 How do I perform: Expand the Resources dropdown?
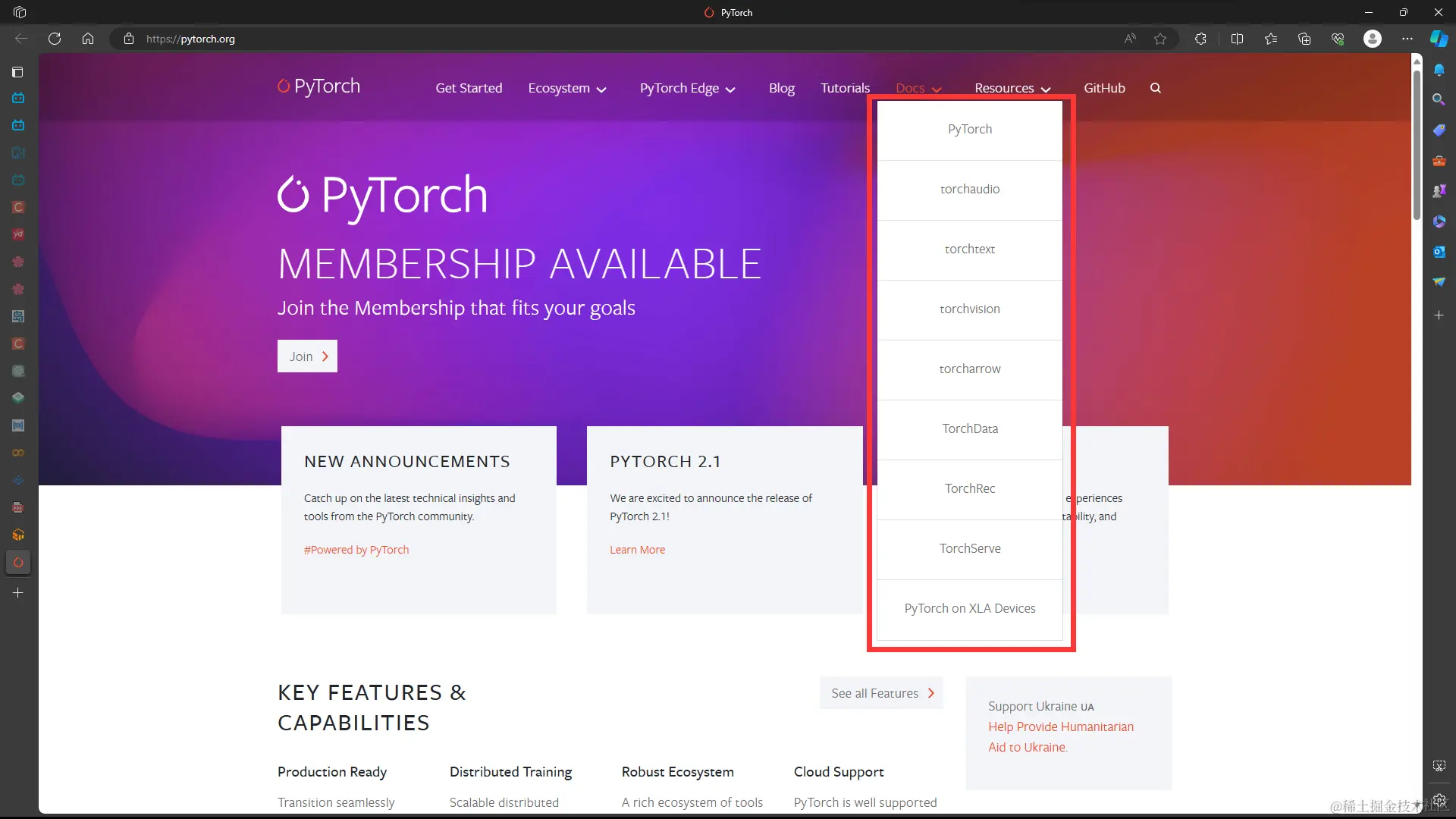pos(1012,88)
